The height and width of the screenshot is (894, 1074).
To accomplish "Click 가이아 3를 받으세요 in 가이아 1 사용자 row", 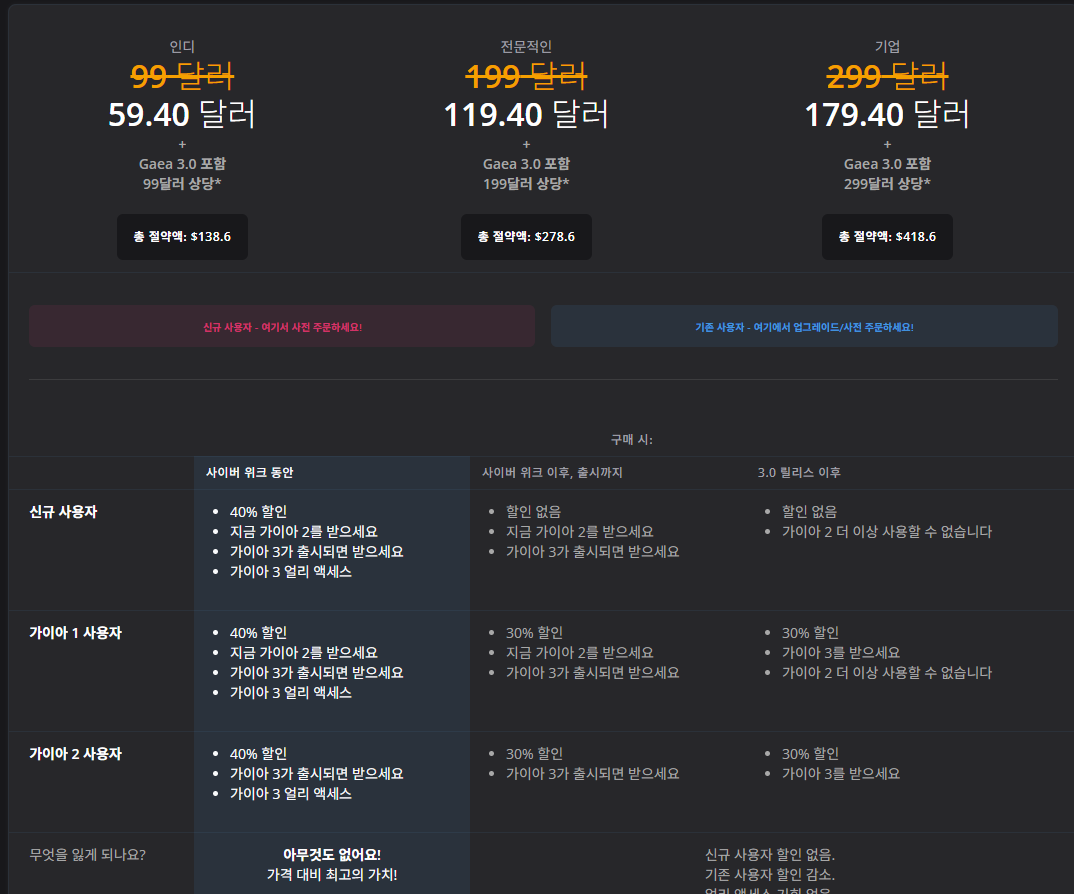I will click(841, 652).
